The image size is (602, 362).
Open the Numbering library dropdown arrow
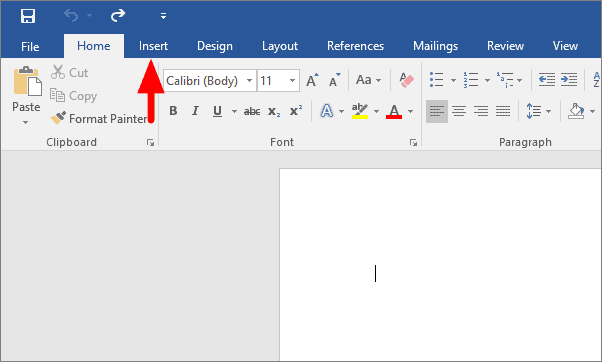point(487,80)
